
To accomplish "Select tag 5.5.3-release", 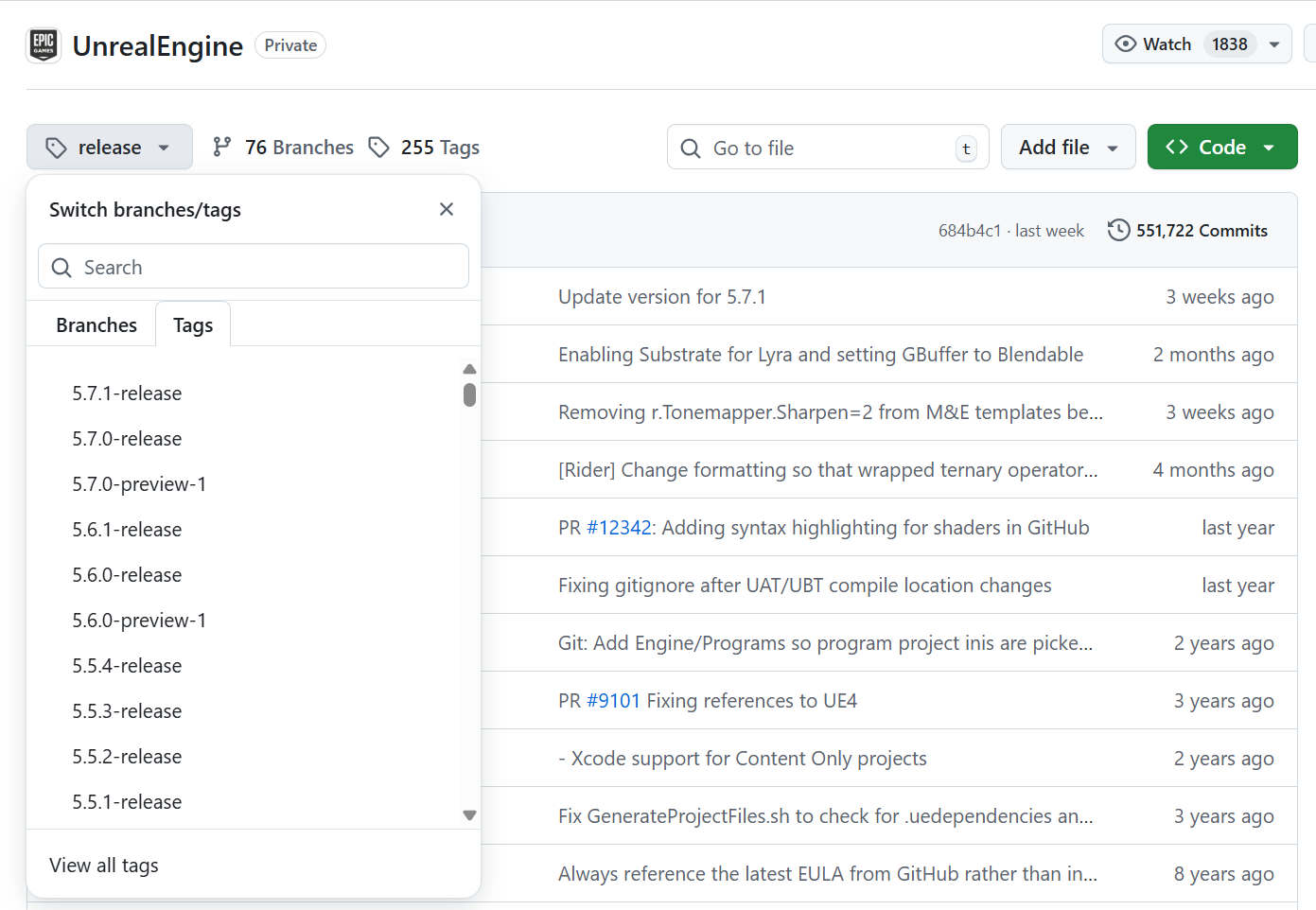I will click(127, 711).
